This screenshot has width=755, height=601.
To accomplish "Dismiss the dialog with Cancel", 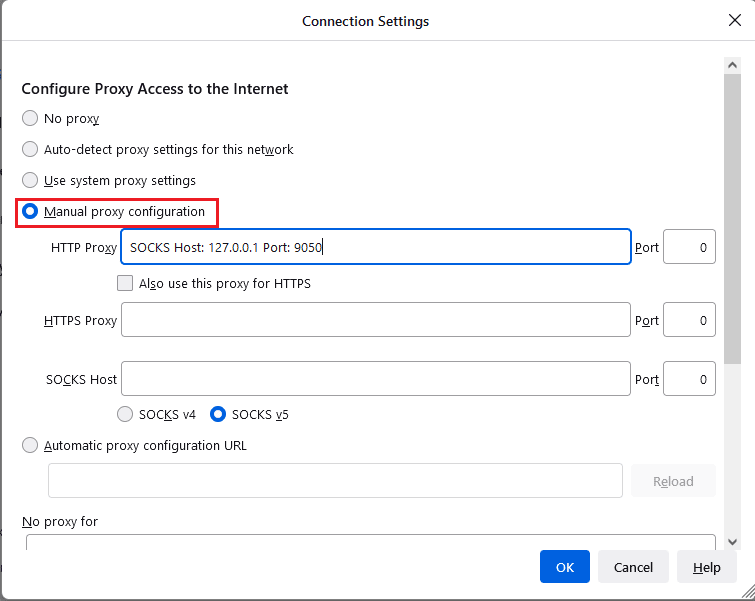I will point(633,567).
